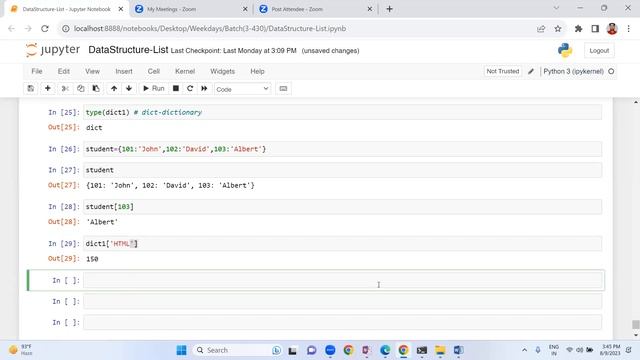Restart the kernel
This screenshot has width=640, height=360.
(x=190, y=89)
